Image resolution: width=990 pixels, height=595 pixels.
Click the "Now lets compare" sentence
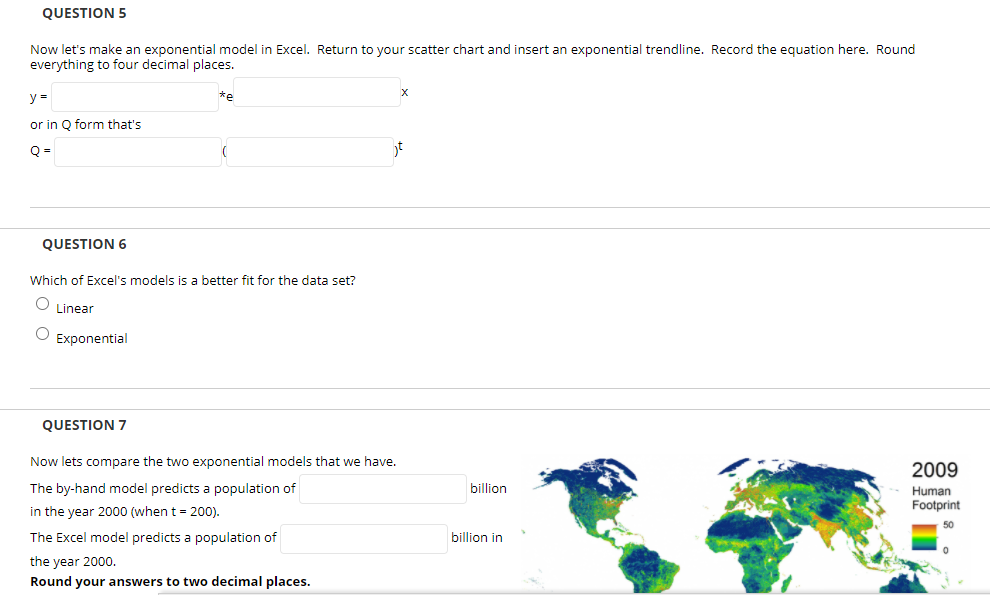213,461
